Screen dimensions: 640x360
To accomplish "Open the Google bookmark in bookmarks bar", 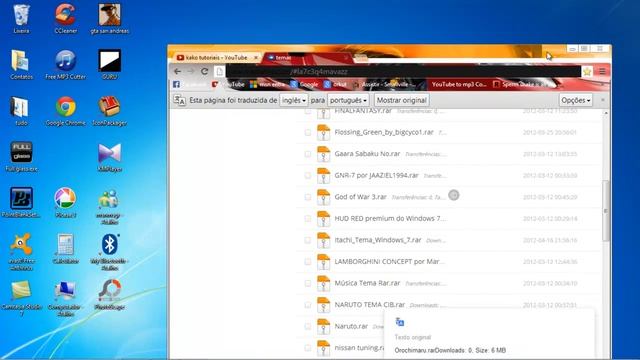I will pyautogui.click(x=304, y=84).
